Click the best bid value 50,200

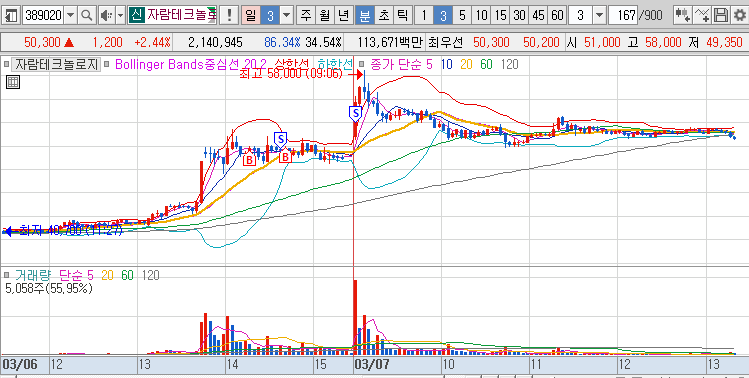(541, 43)
